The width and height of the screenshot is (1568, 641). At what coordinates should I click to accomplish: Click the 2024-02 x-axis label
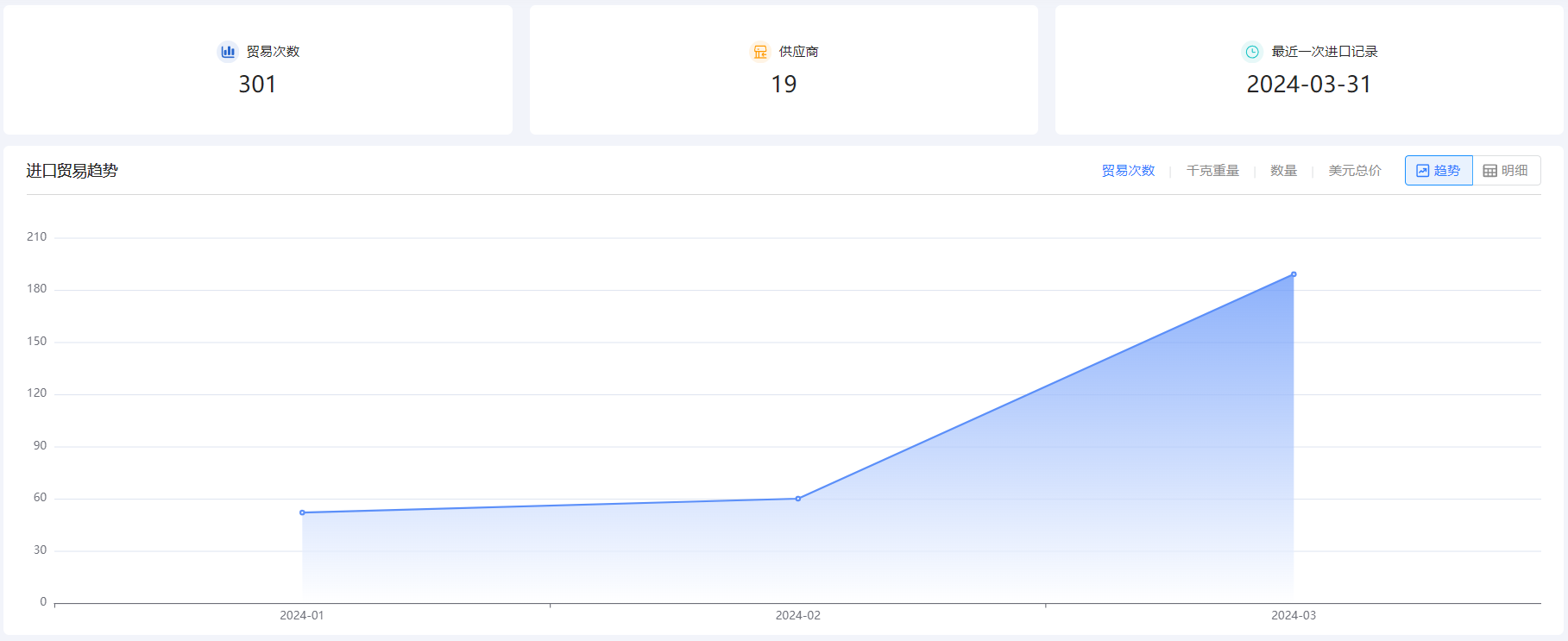tap(797, 615)
